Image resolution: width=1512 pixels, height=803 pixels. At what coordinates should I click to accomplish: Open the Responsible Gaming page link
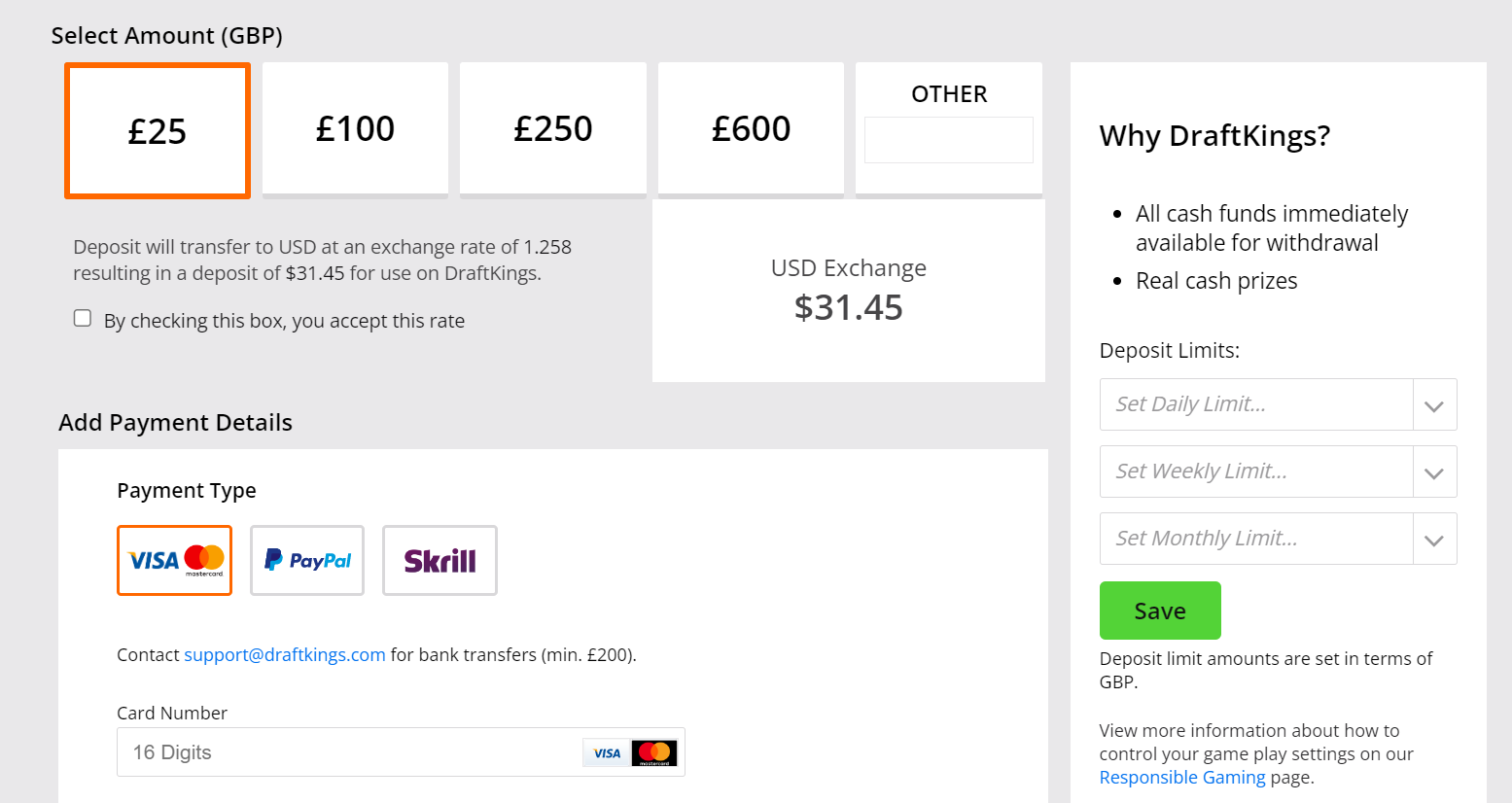coord(1182,777)
